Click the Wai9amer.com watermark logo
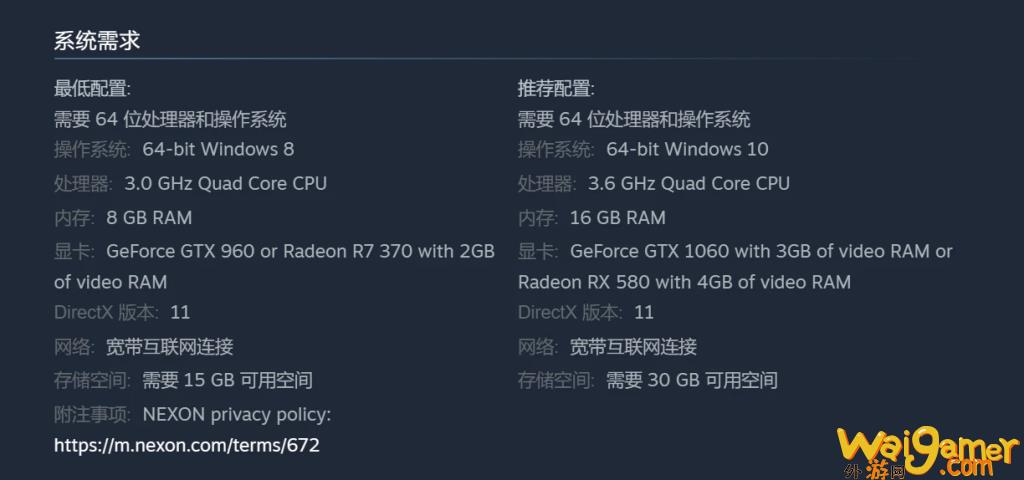 coord(927,453)
